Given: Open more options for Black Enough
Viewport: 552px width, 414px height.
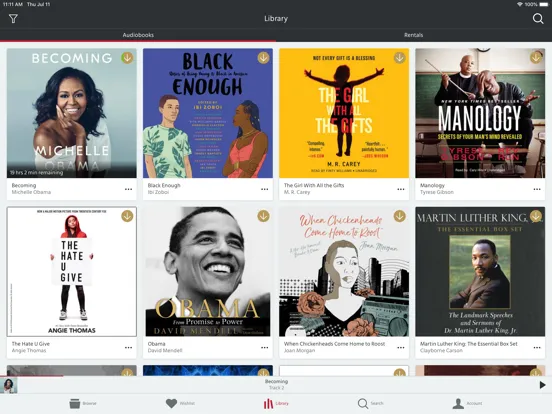Looking at the screenshot, I should (x=265, y=189).
